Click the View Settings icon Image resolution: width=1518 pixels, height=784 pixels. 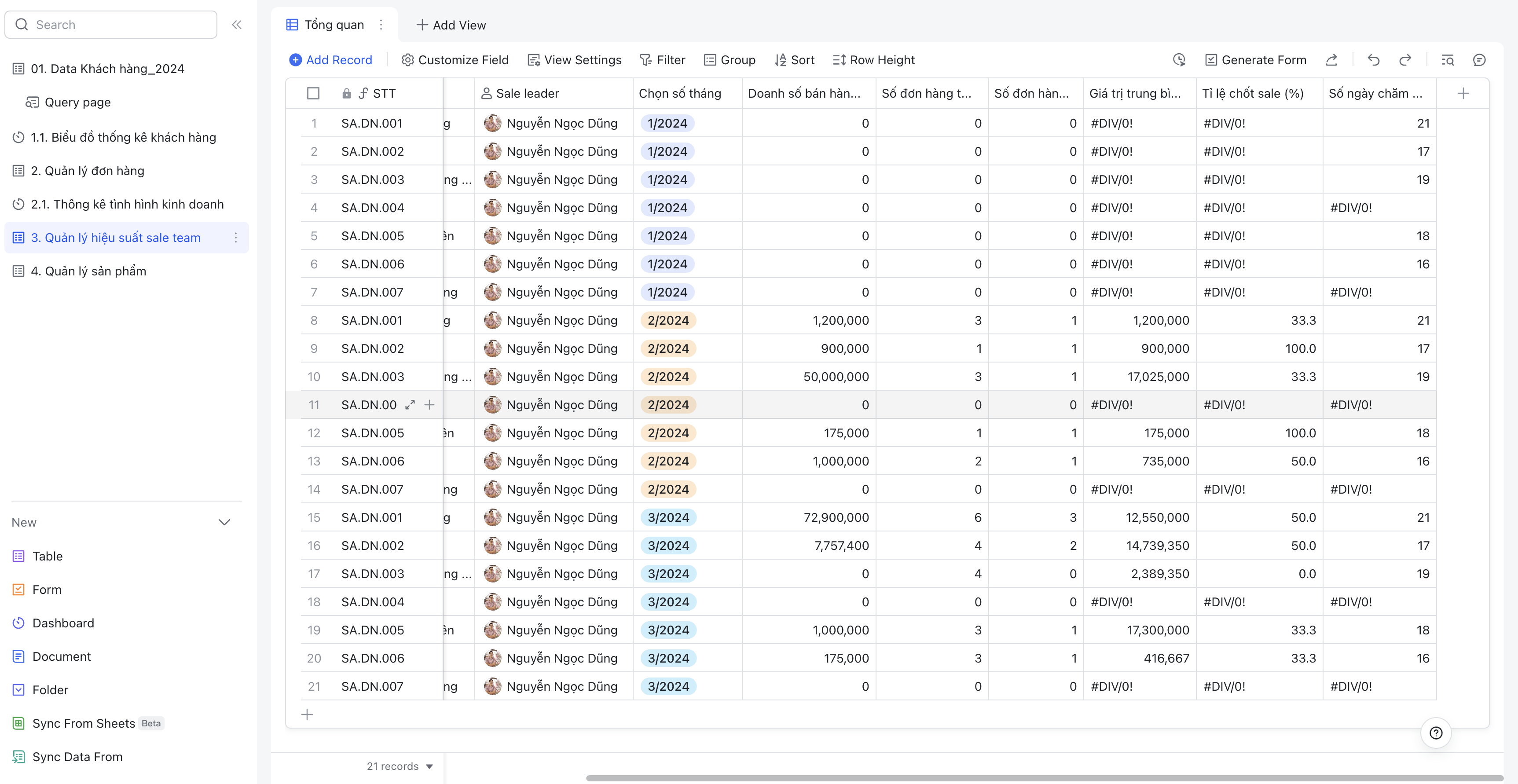pos(533,60)
